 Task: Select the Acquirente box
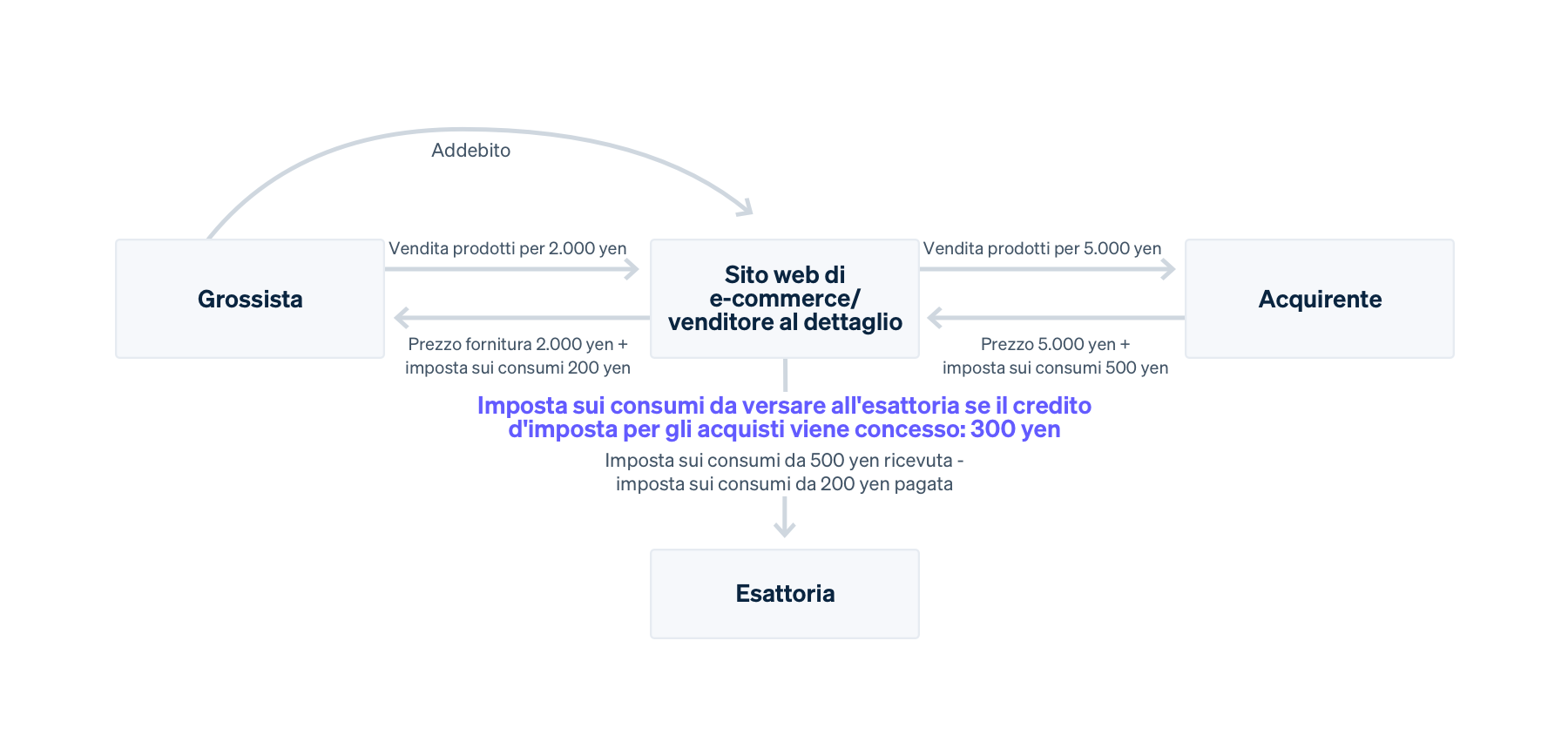(1320, 299)
